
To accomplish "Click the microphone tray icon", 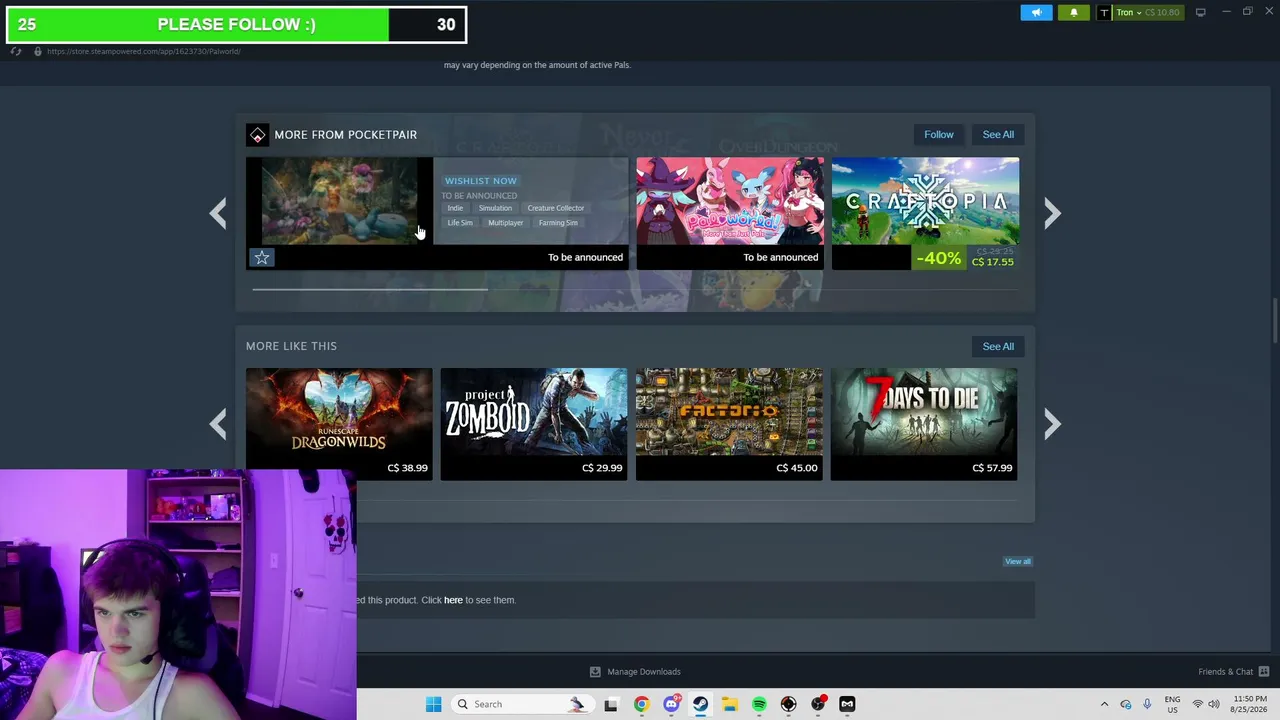I will tap(1147, 704).
